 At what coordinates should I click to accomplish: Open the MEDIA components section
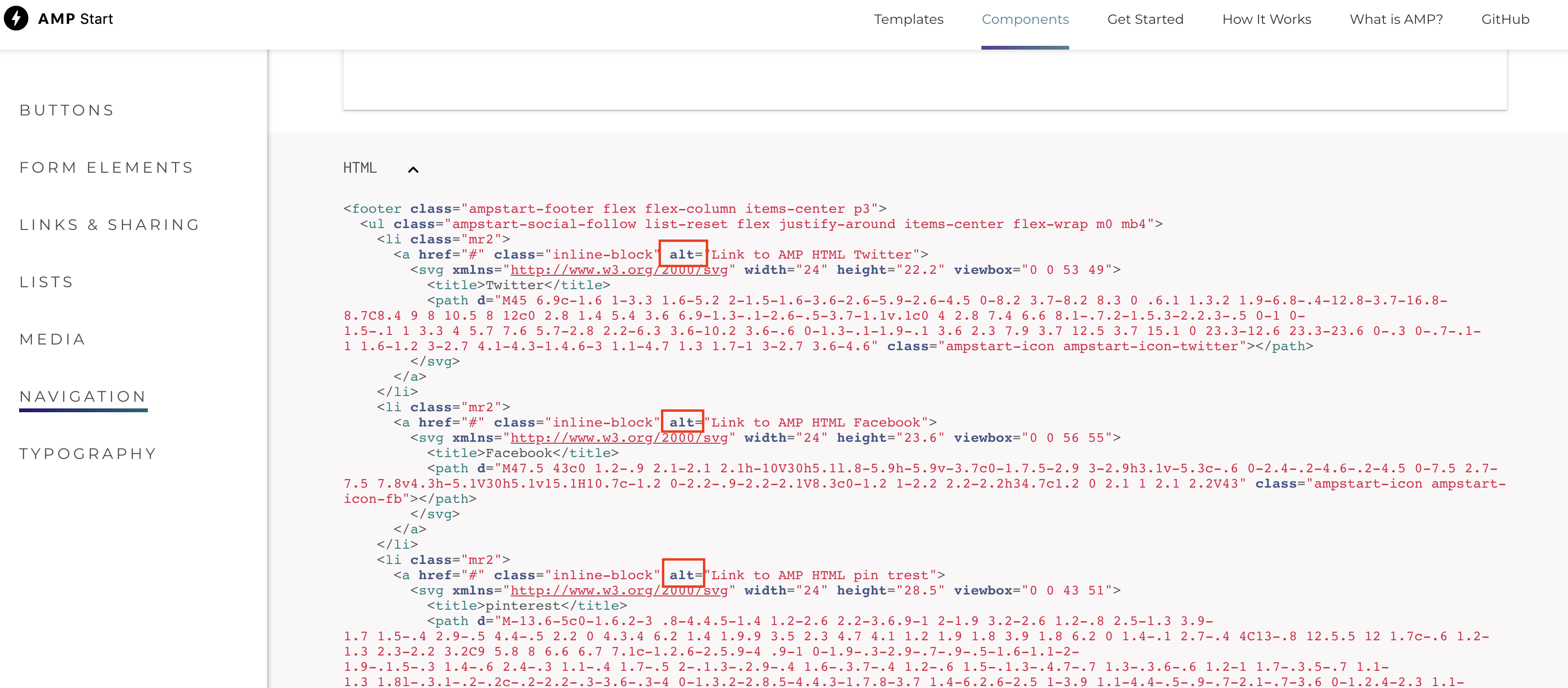(52, 339)
